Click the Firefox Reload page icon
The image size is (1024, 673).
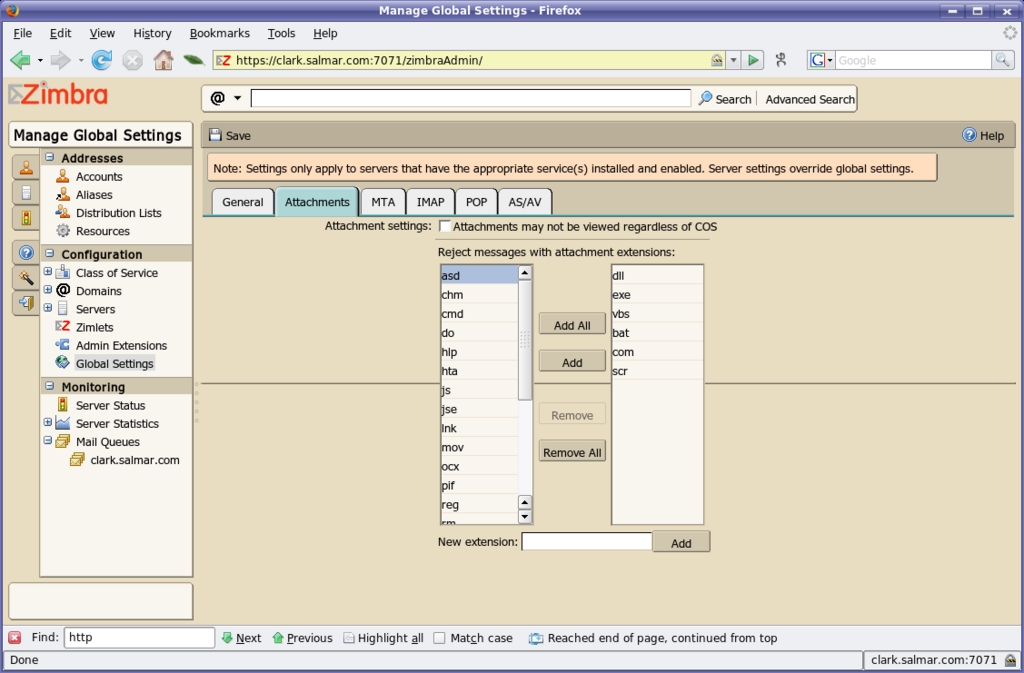[101, 61]
